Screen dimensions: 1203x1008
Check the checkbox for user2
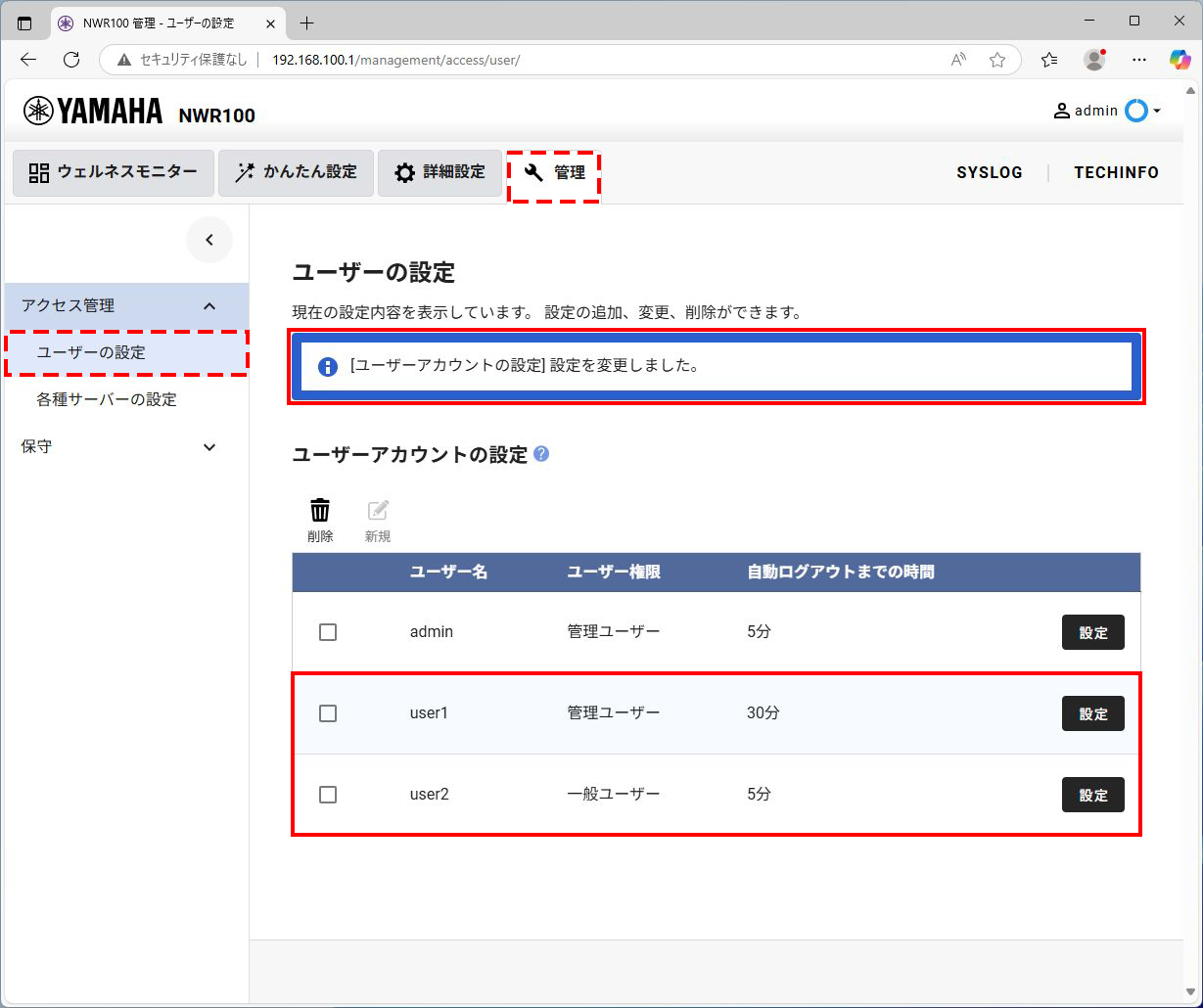(x=328, y=795)
